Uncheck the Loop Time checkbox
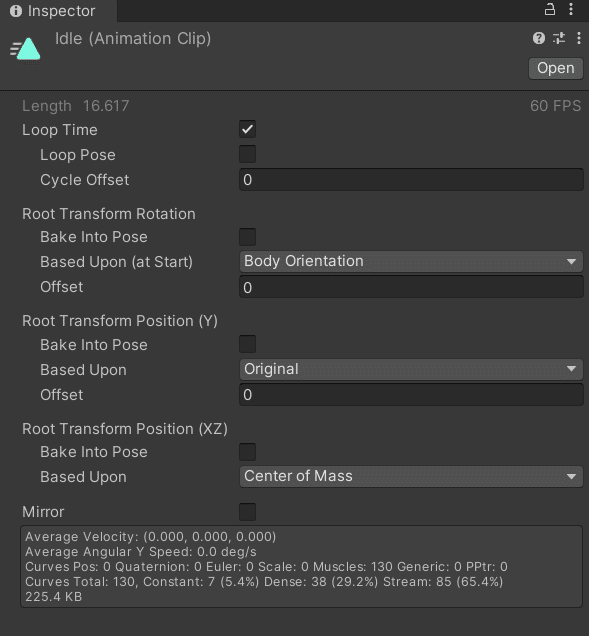The height and width of the screenshot is (636, 589). pyautogui.click(x=247, y=130)
